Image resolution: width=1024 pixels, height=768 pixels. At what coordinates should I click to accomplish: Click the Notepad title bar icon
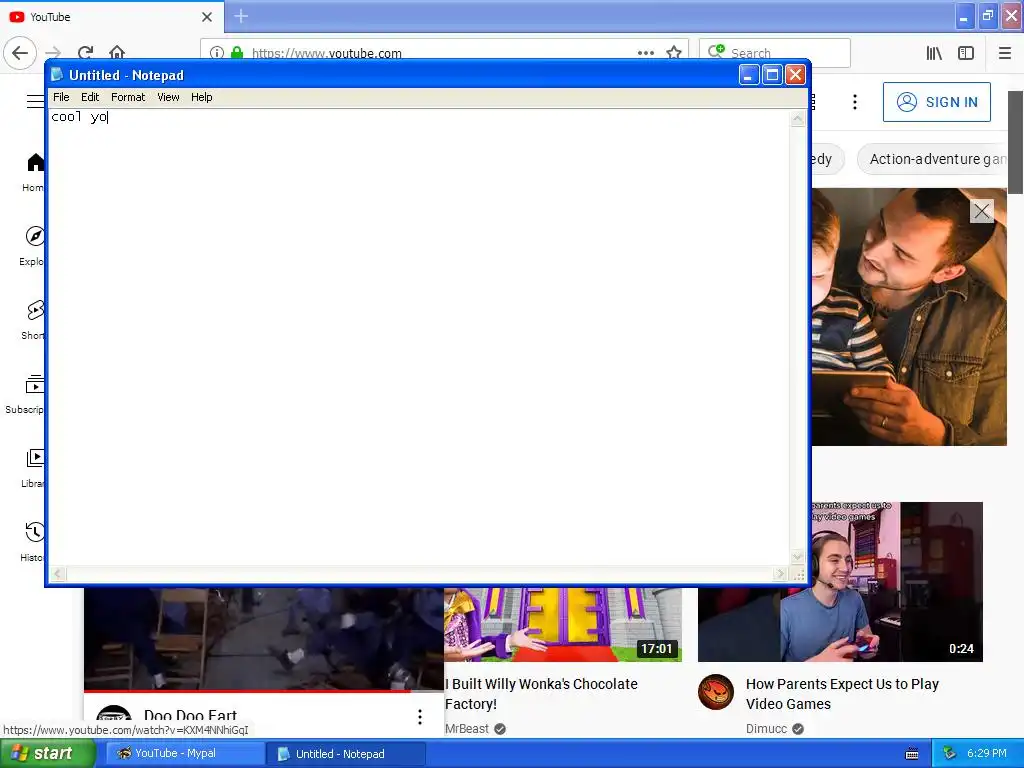pyautogui.click(x=57, y=74)
